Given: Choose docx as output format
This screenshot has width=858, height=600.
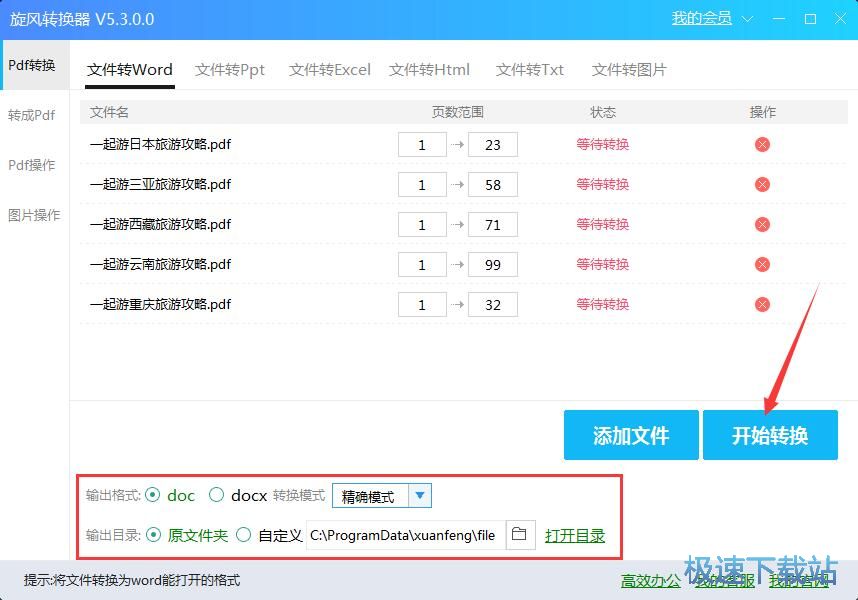Looking at the screenshot, I should coord(216,495).
